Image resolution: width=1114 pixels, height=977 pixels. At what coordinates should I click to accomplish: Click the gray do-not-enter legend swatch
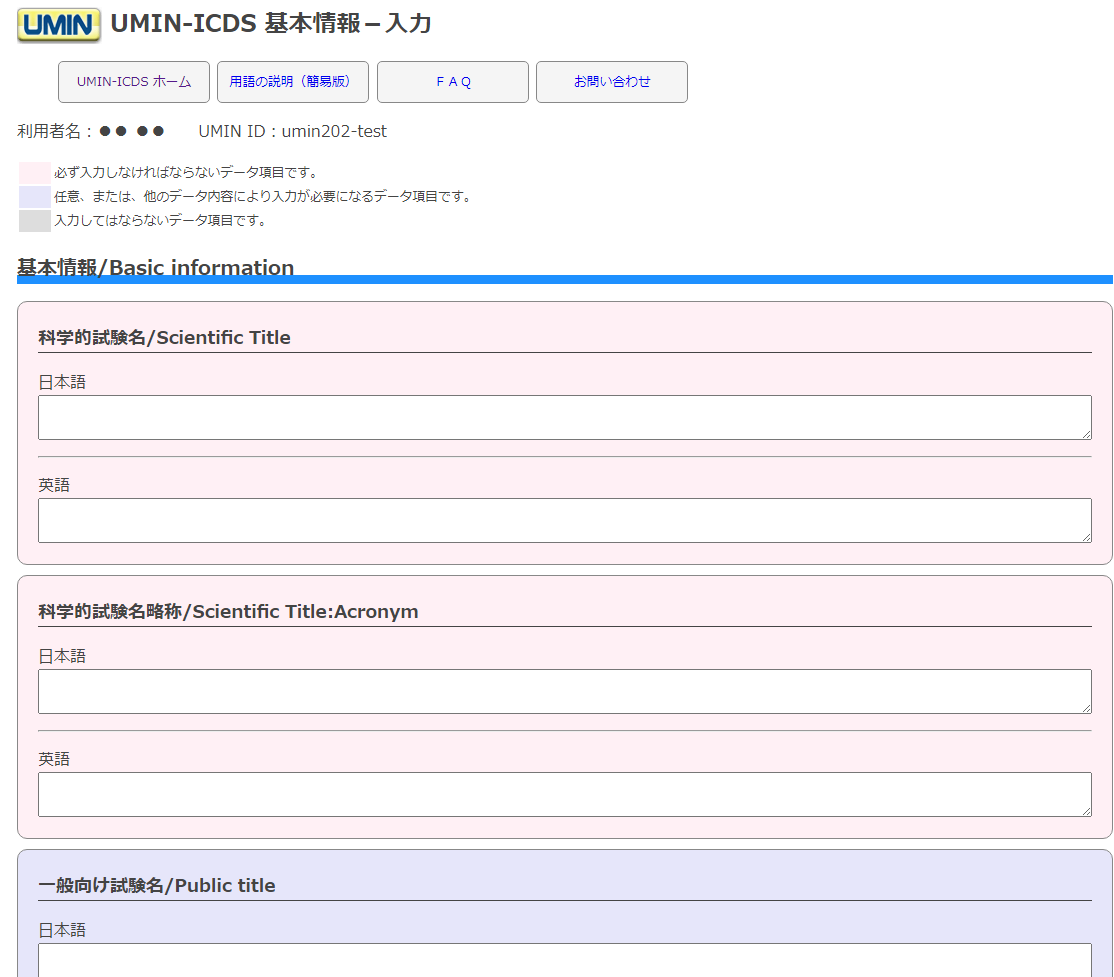tap(34, 220)
